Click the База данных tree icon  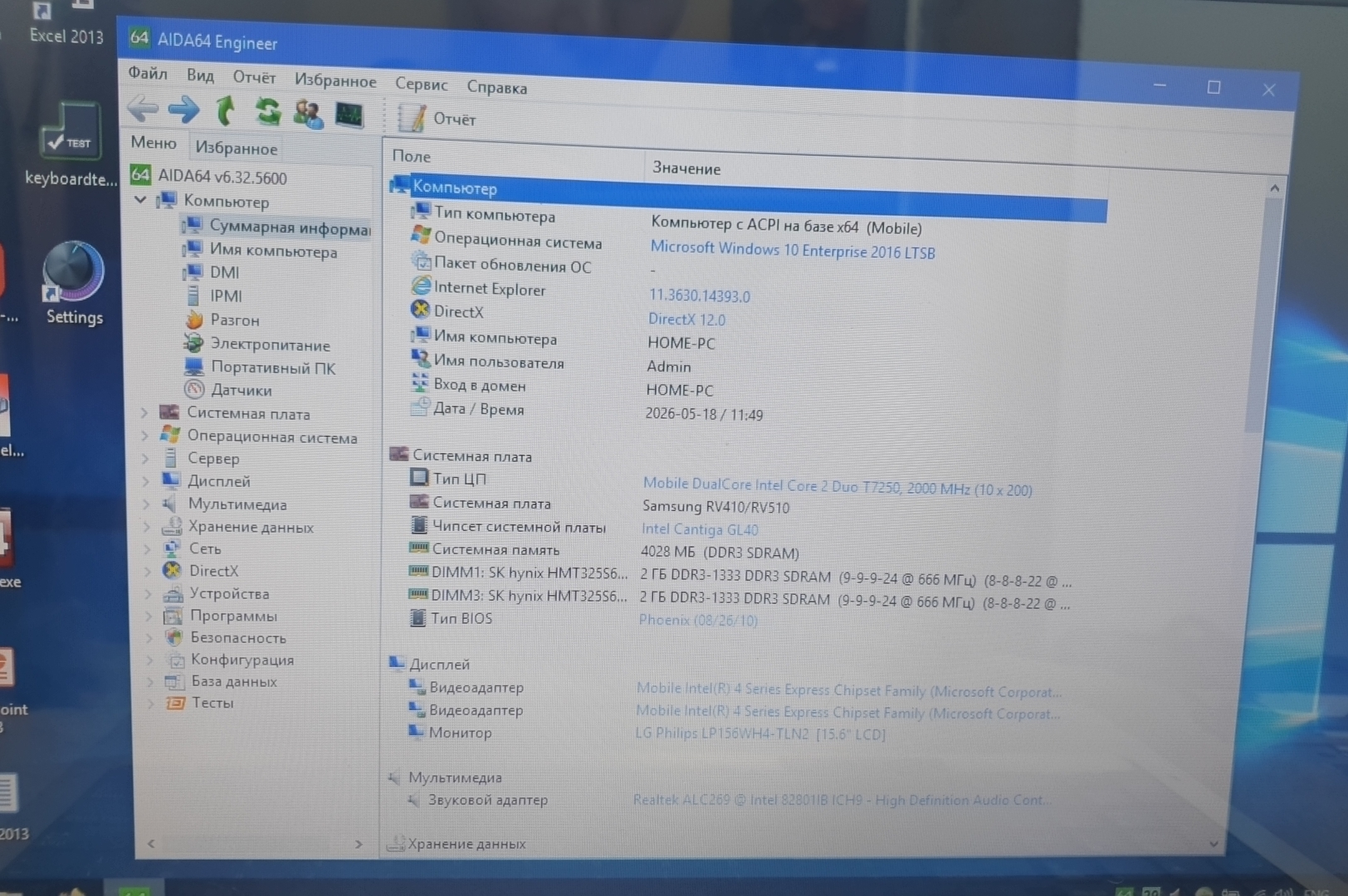174,682
